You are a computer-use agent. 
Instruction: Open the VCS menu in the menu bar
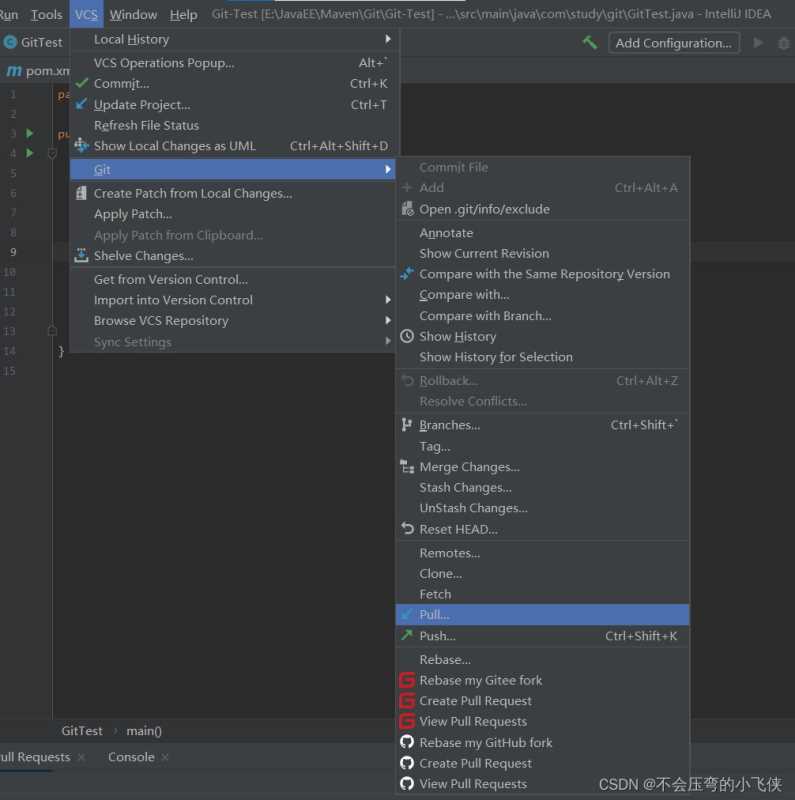[86, 15]
